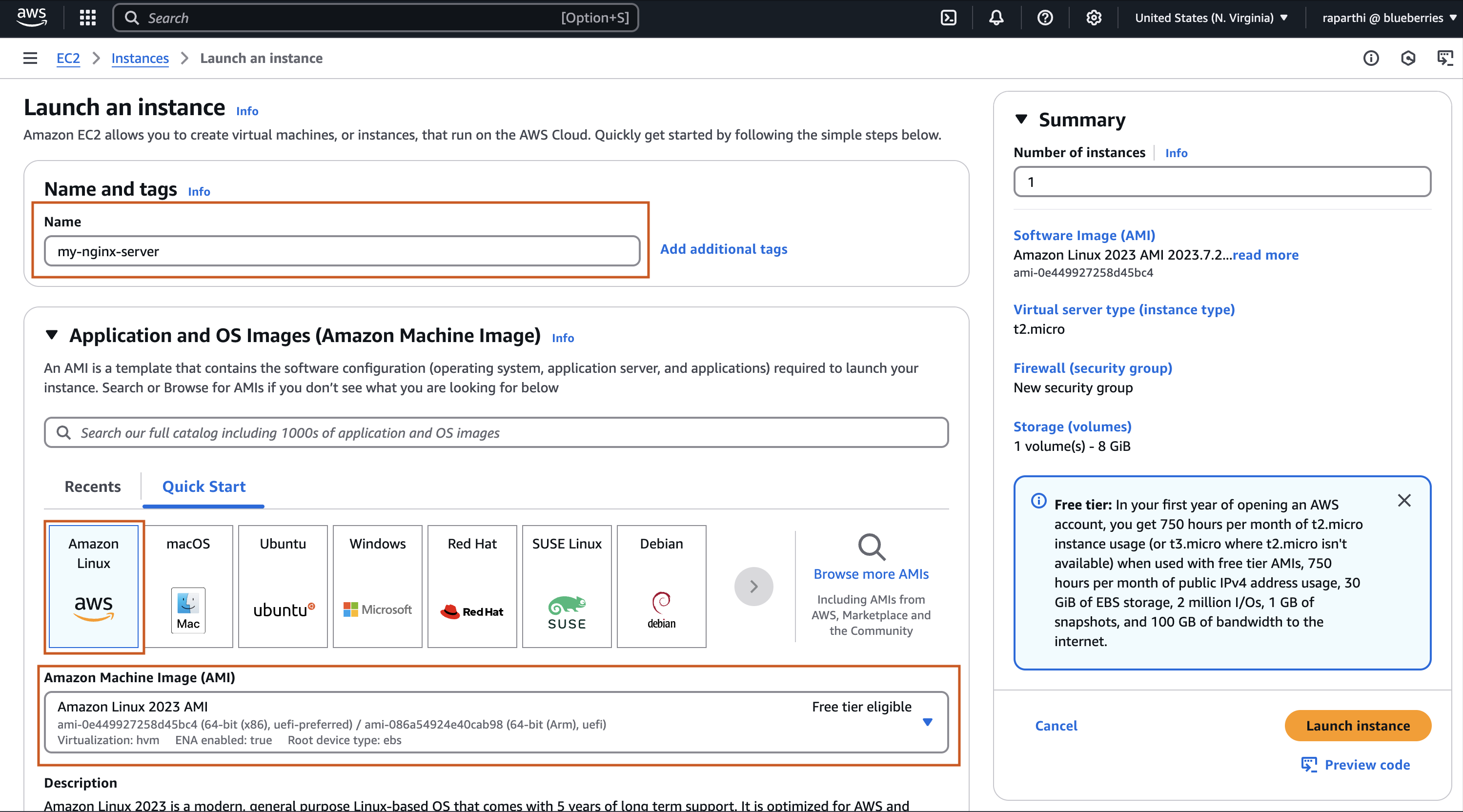Click the info icon in Free tier box
Image resolution: width=1463 pixels, height=812 pixels.
[1039, 501]
